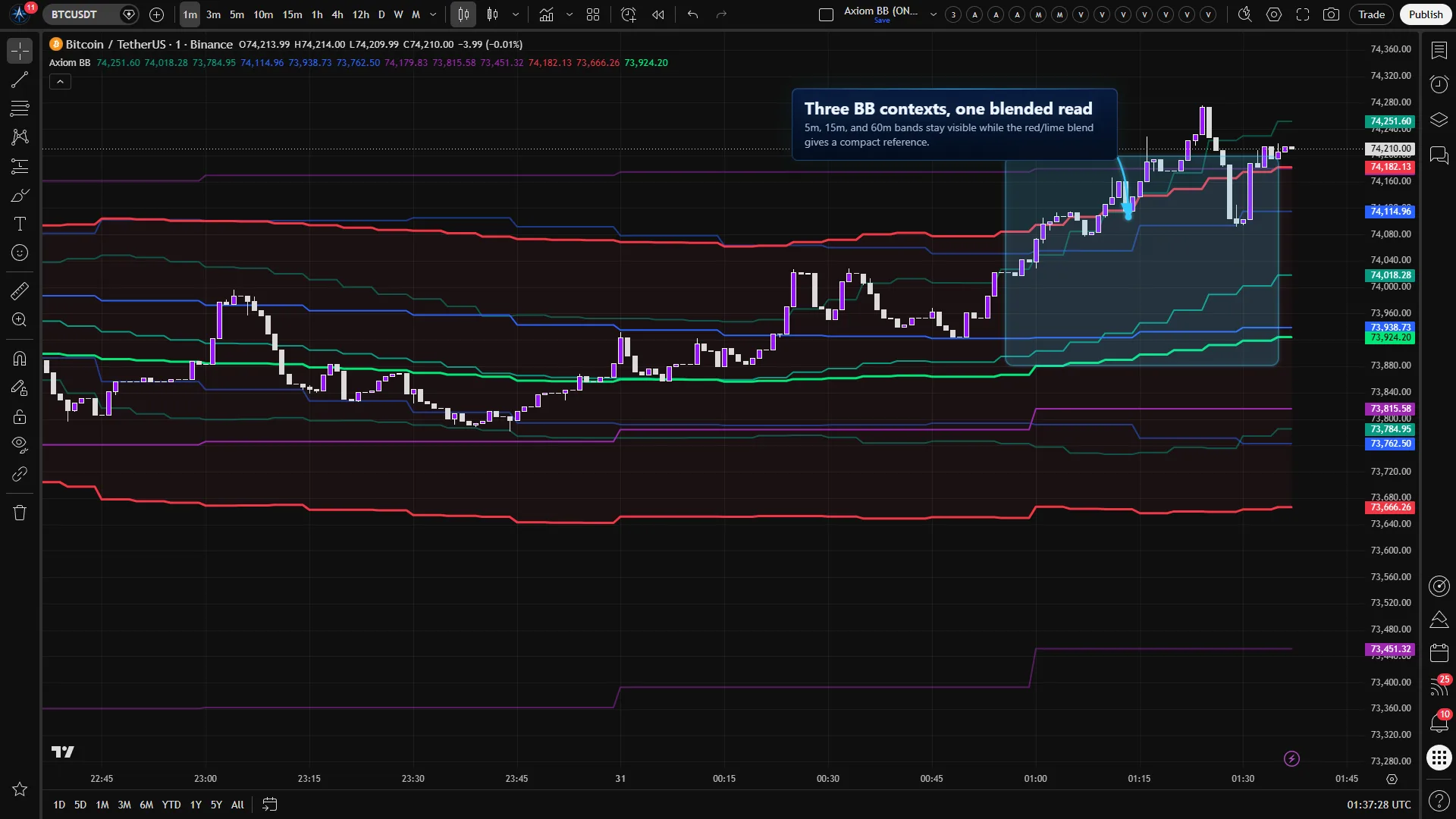
Task: Open chart settings hexagon icon
Action: pos(1274,14)
